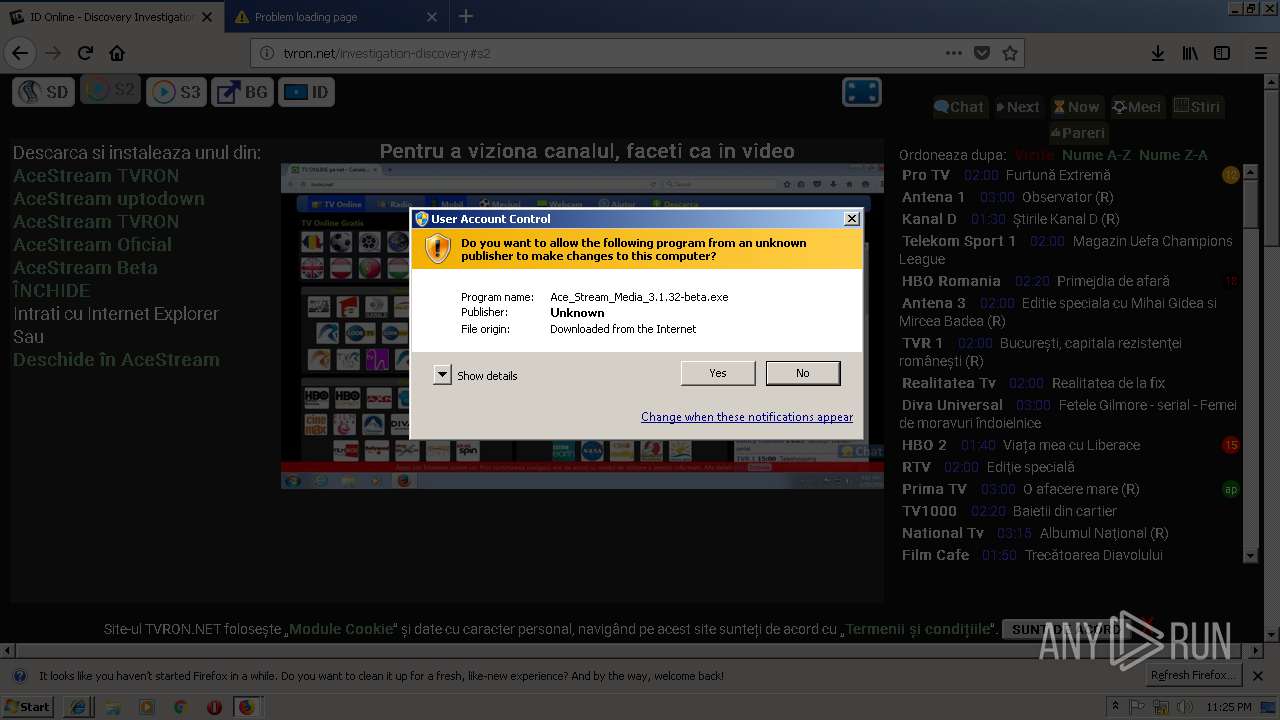Open the Firefox library menu
1280x720 pixels.
coord(1190,53)
